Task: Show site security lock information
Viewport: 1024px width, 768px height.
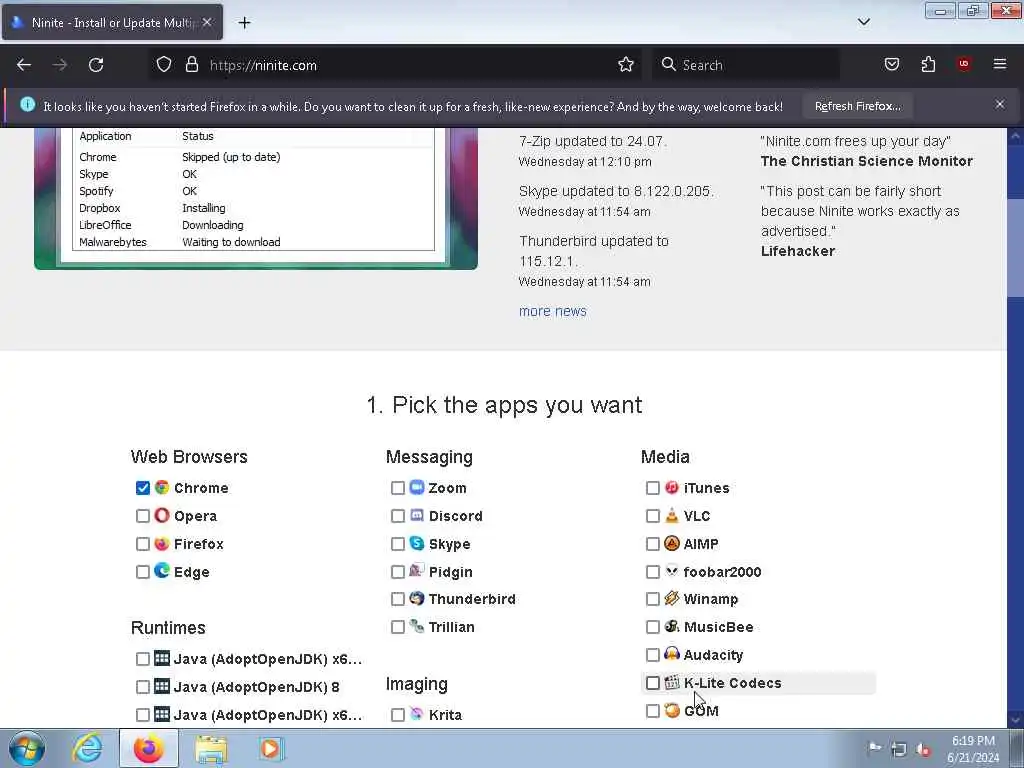Action: click(x=191, y=65)
